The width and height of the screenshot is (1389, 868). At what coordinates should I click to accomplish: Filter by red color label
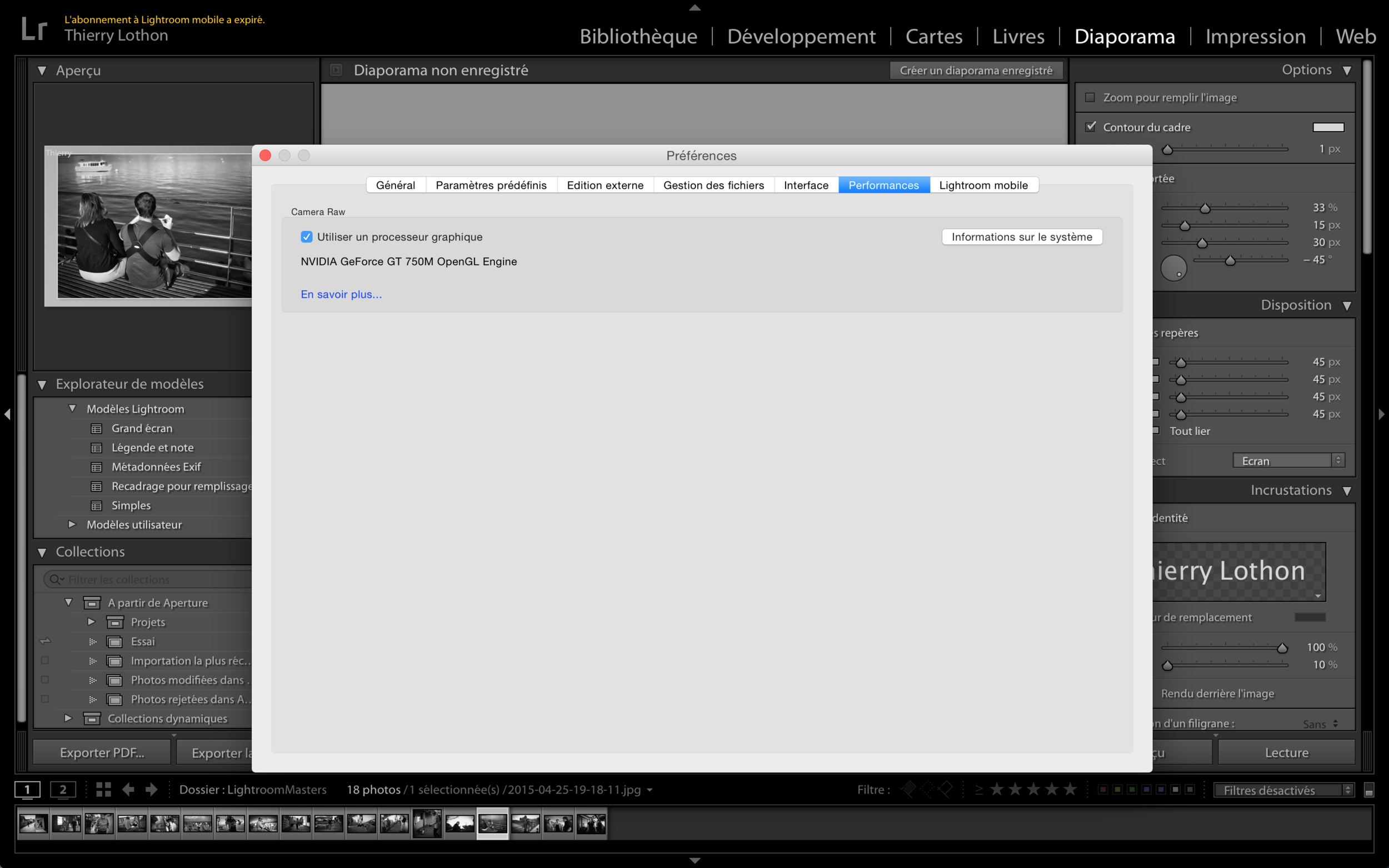pos(1102,789)
